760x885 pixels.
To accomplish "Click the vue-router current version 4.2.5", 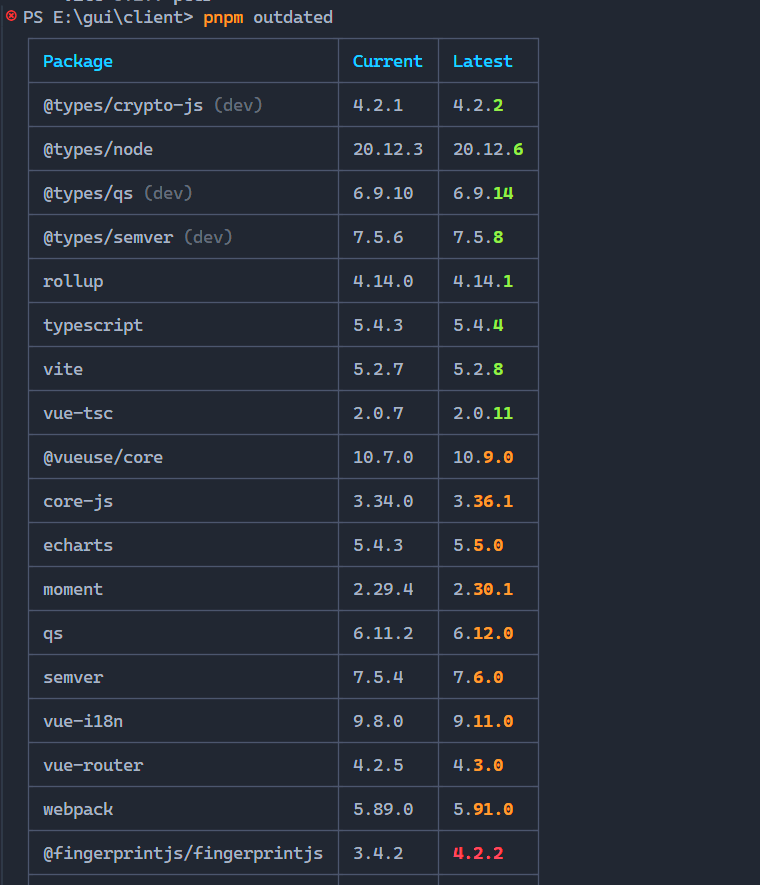I will pyautogui.click(x=378, y=765).
